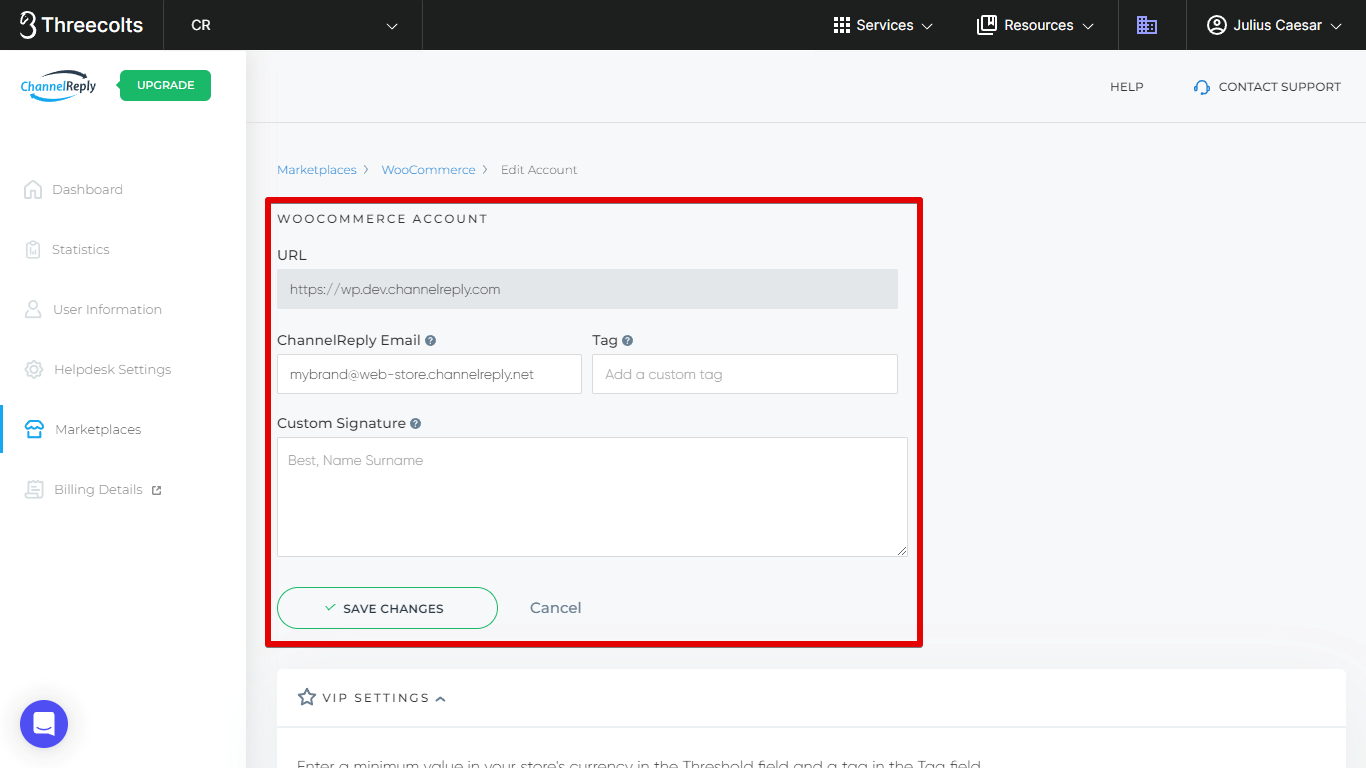Click the Tag input field
Screen dimensions: 1366x768
tap(745, 374)
